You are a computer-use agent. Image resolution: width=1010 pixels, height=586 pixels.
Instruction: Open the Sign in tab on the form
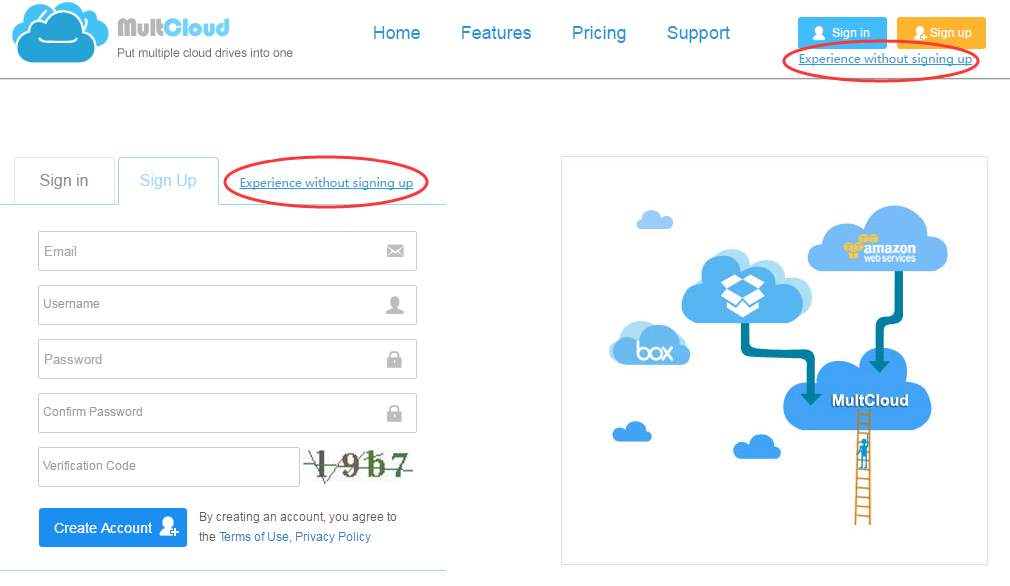click(63, 180)
